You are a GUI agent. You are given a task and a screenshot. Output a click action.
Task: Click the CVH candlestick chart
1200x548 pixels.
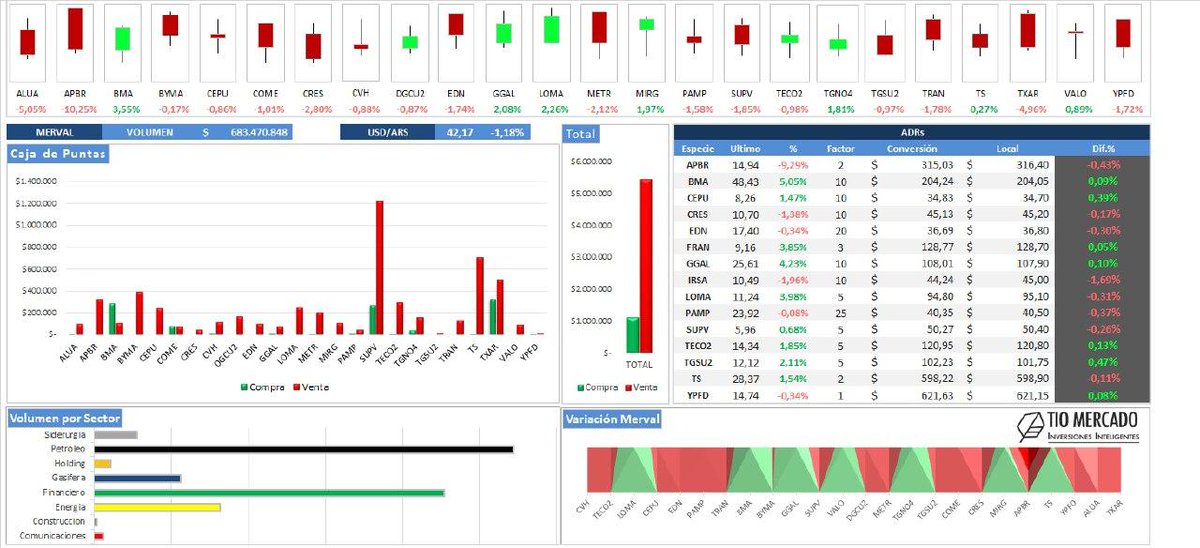coord(361,43)
